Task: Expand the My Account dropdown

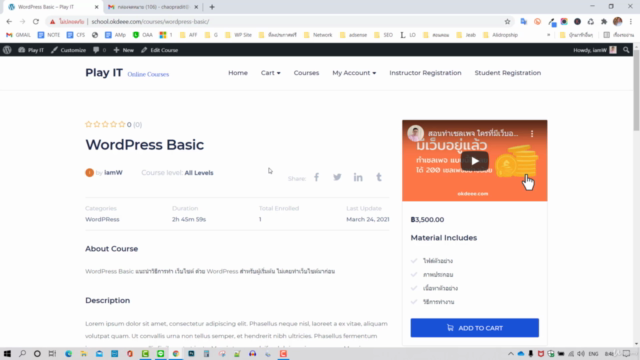Action: [x=354, y=73]
